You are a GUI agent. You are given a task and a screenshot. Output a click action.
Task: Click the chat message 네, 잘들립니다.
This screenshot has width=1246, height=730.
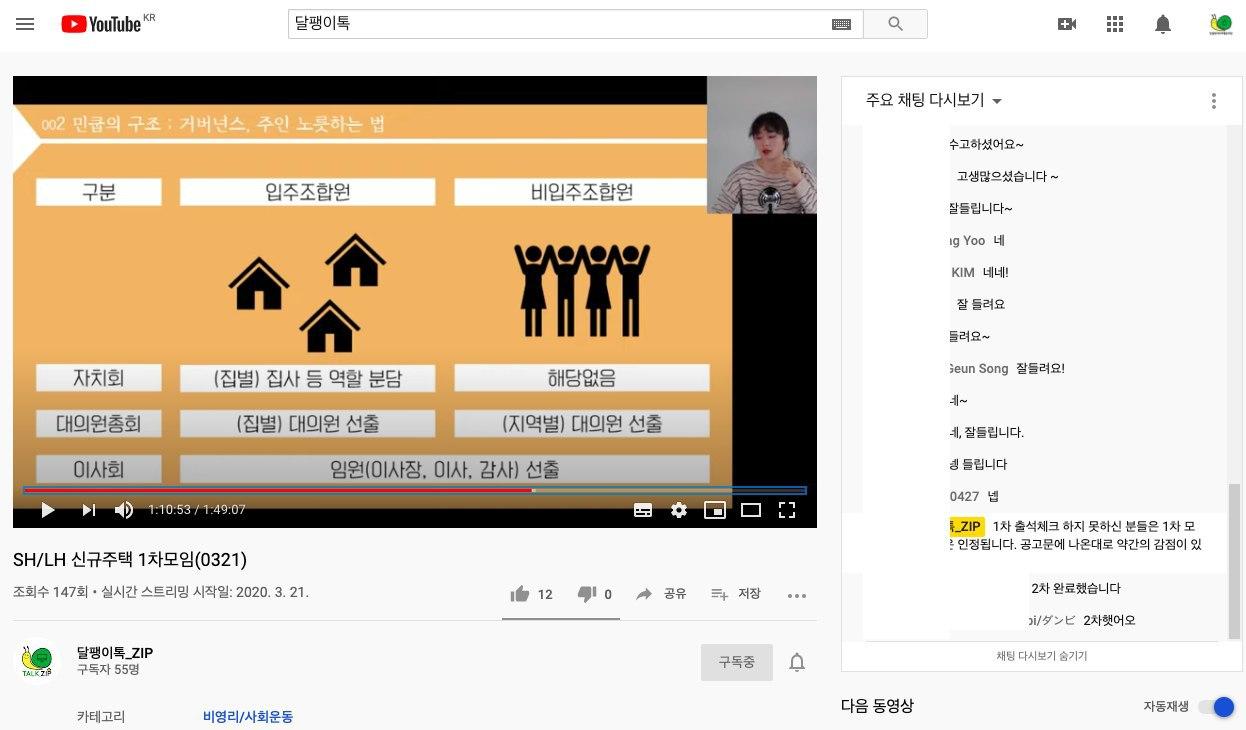(x=988, y=432)
